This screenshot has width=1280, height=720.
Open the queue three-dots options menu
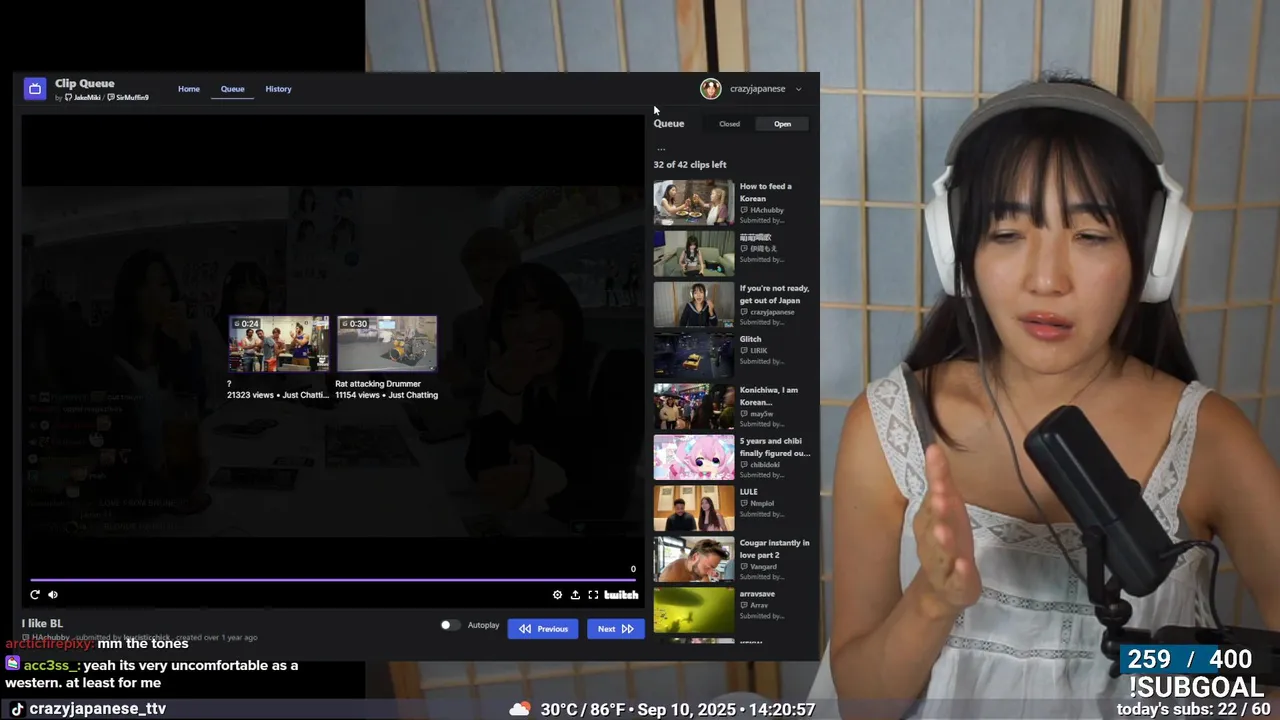(x=661, y=148)
